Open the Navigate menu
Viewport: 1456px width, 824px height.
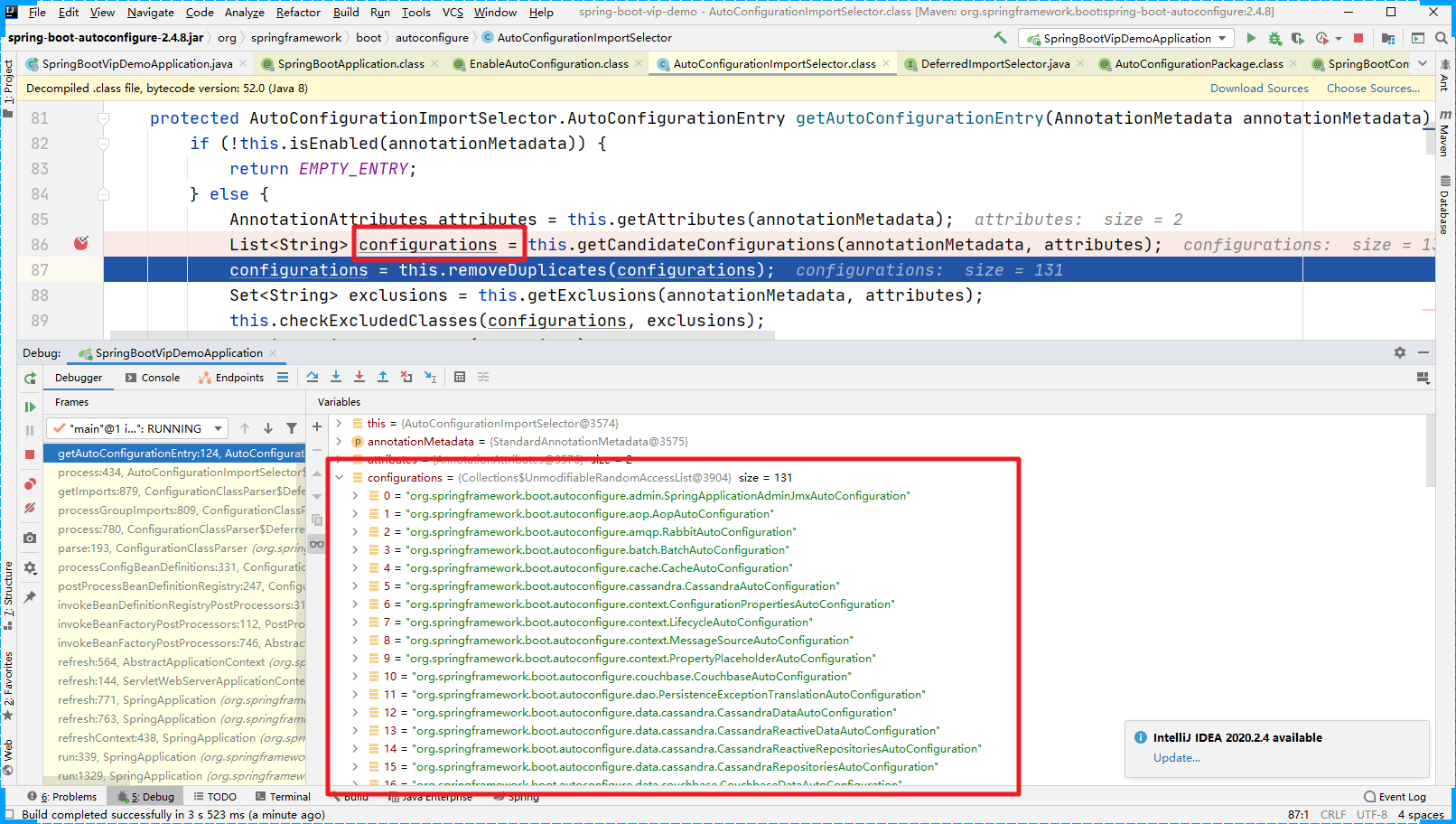tap(150, 12)
